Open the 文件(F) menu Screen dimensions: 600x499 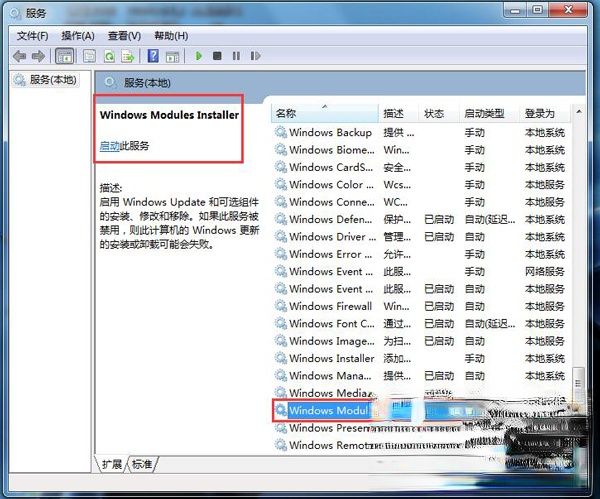click(x=33, y=36)
